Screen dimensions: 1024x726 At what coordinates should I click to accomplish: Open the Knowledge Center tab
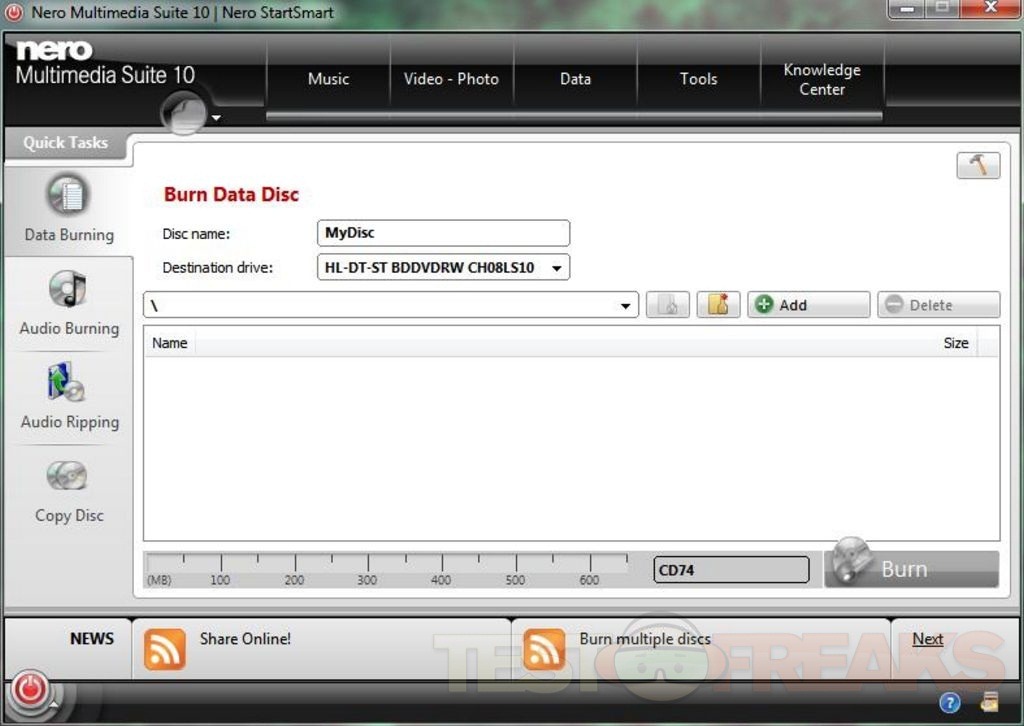821,79
